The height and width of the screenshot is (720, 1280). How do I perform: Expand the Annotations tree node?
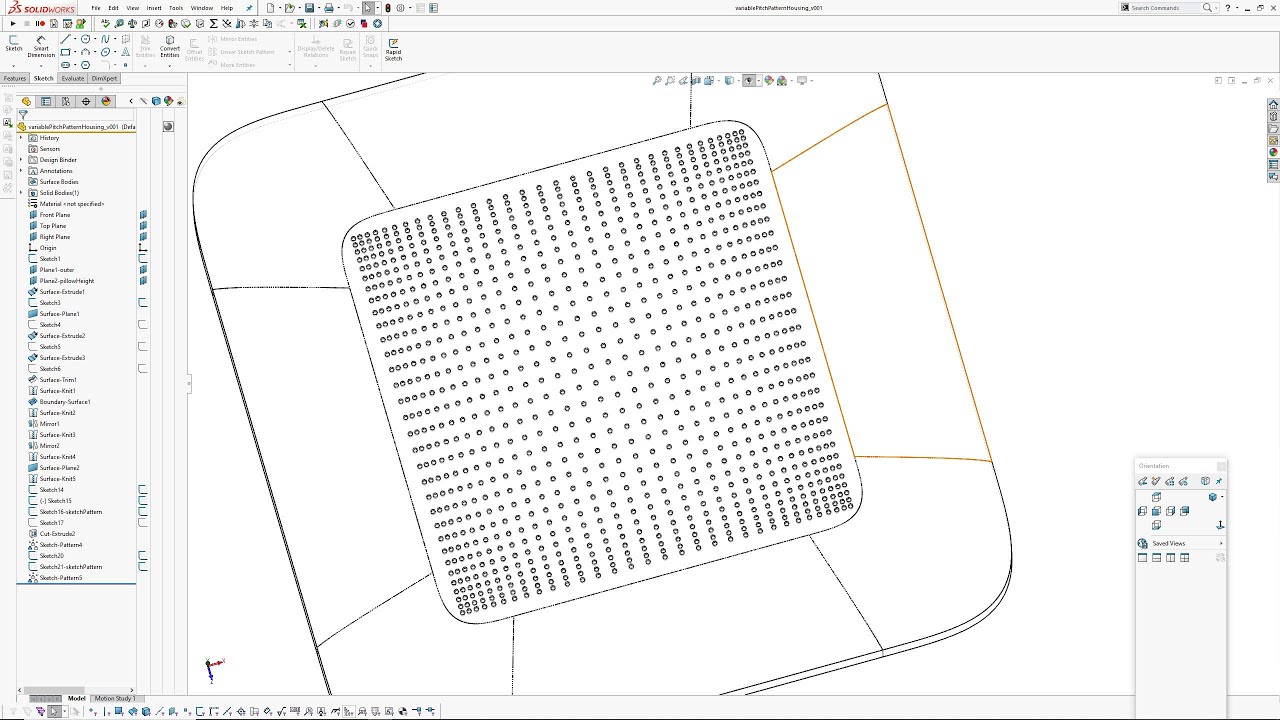click(x=21, y=171)
